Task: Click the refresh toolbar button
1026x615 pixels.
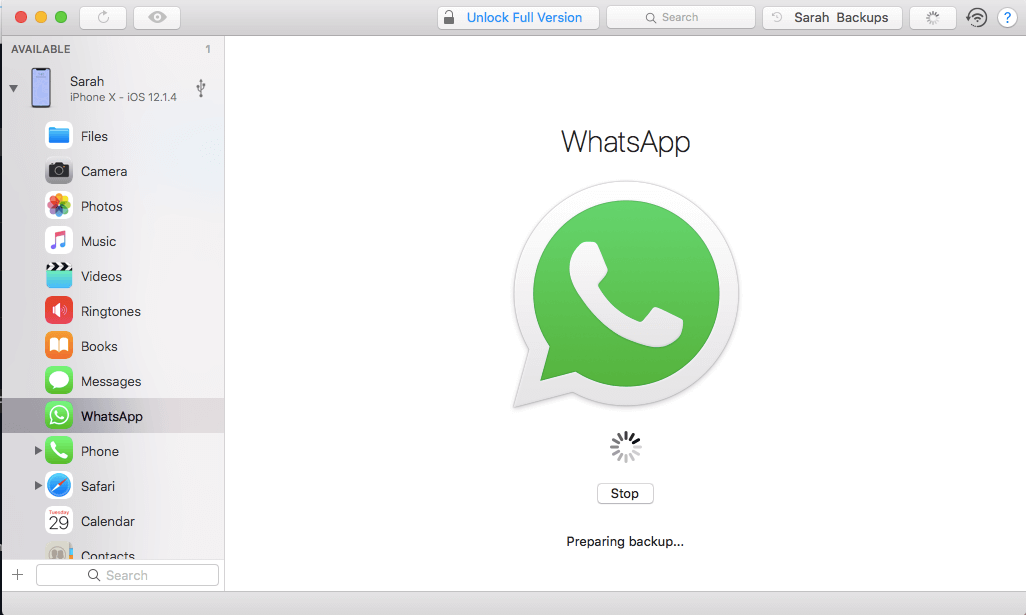Action: [103, 18]
